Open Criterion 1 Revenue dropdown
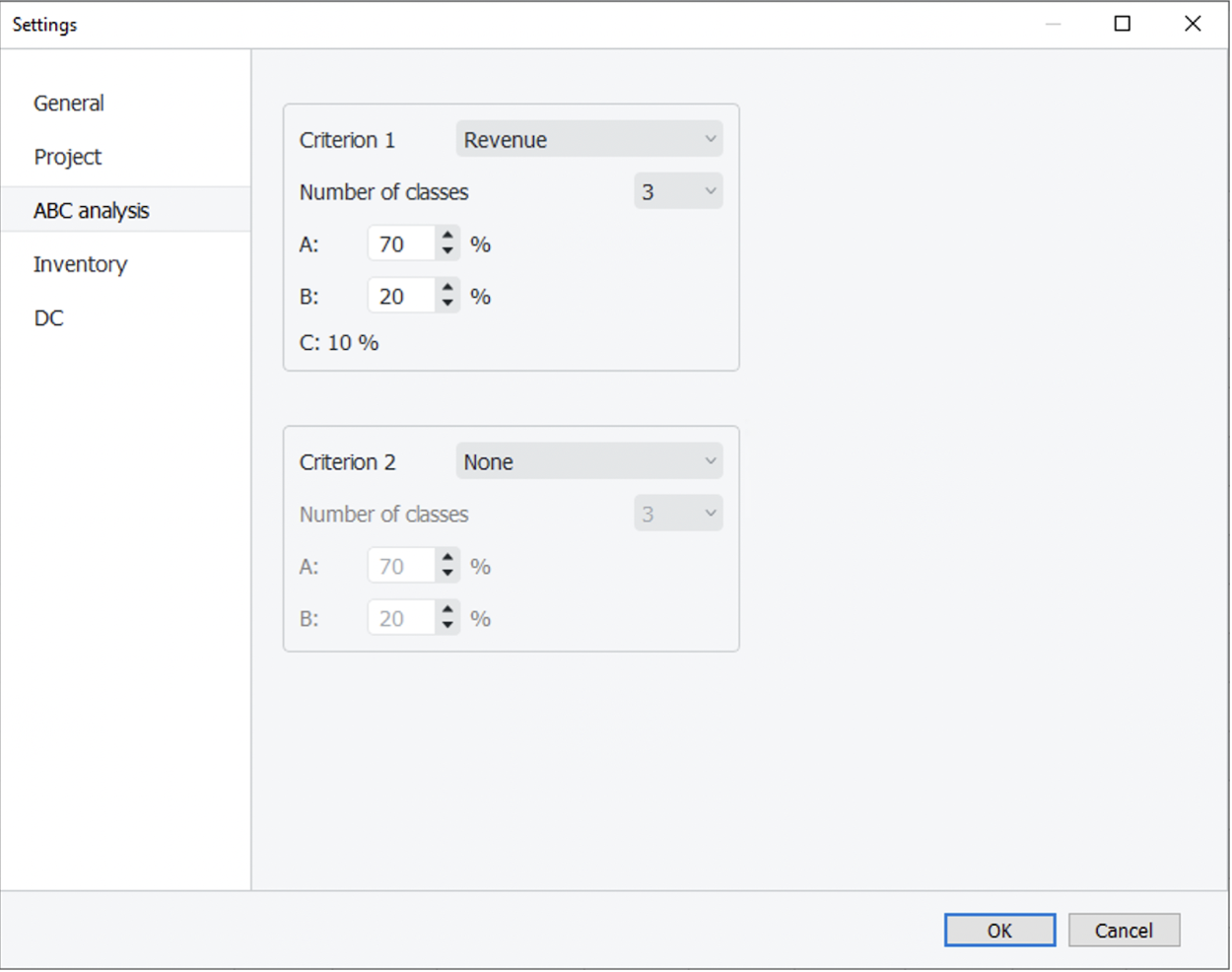Screen dimensions: 1232x972 click(588, 140)
